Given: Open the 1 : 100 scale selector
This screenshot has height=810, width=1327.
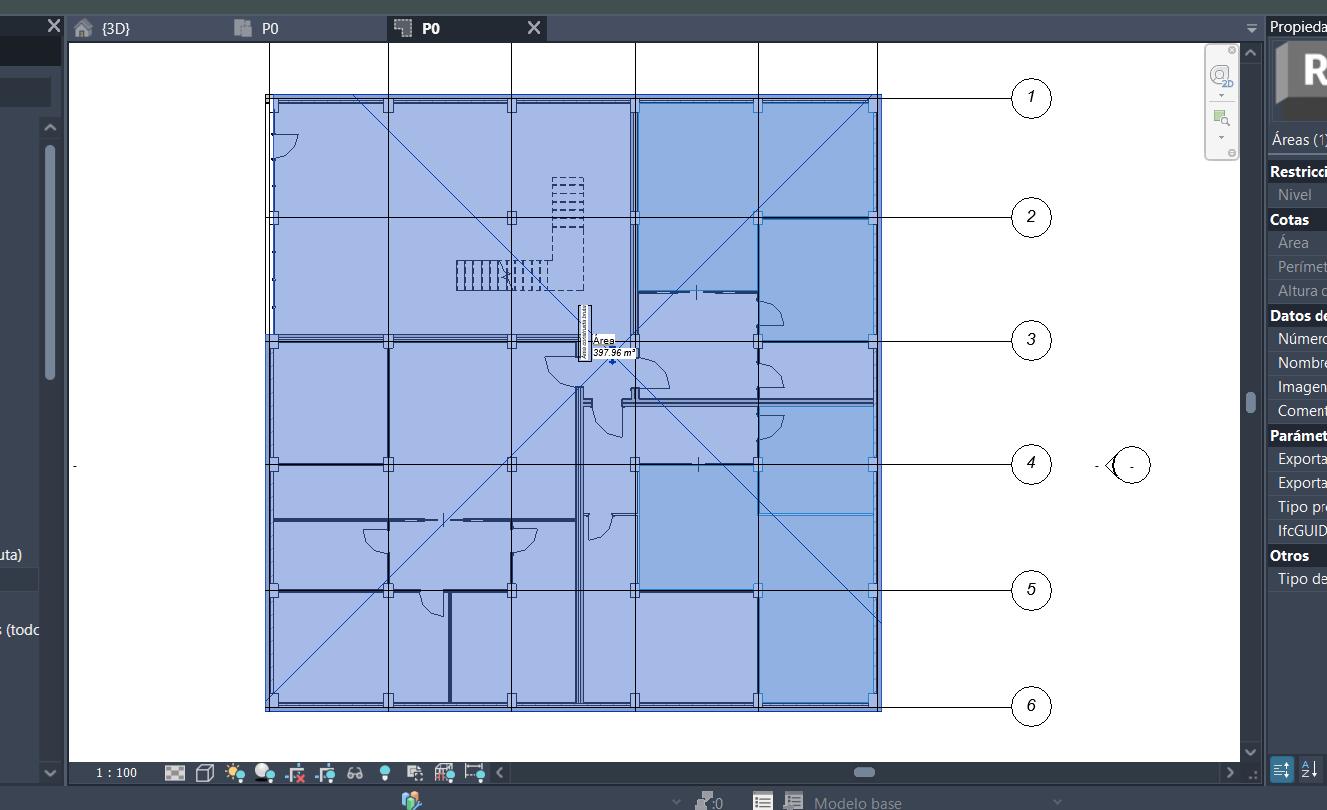Looking at the screenshot, I should coord(116,772).
